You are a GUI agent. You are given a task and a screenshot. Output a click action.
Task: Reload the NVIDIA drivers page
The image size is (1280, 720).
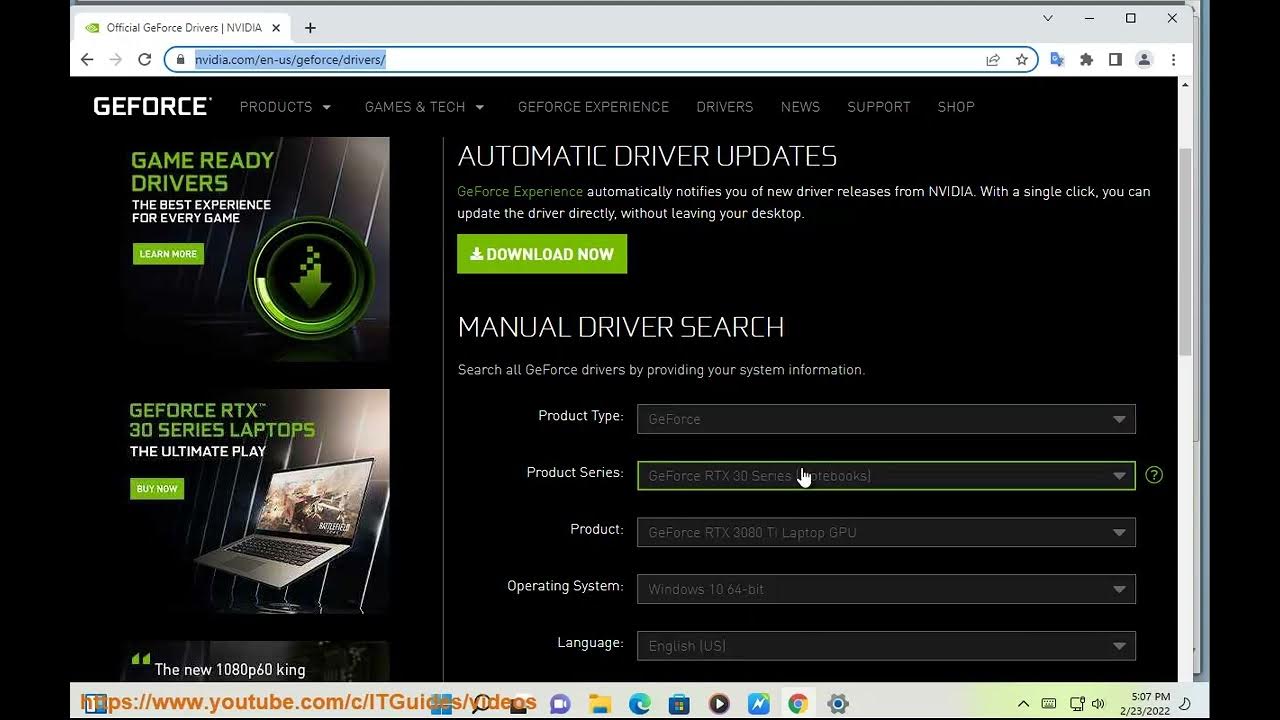[144, 60]
